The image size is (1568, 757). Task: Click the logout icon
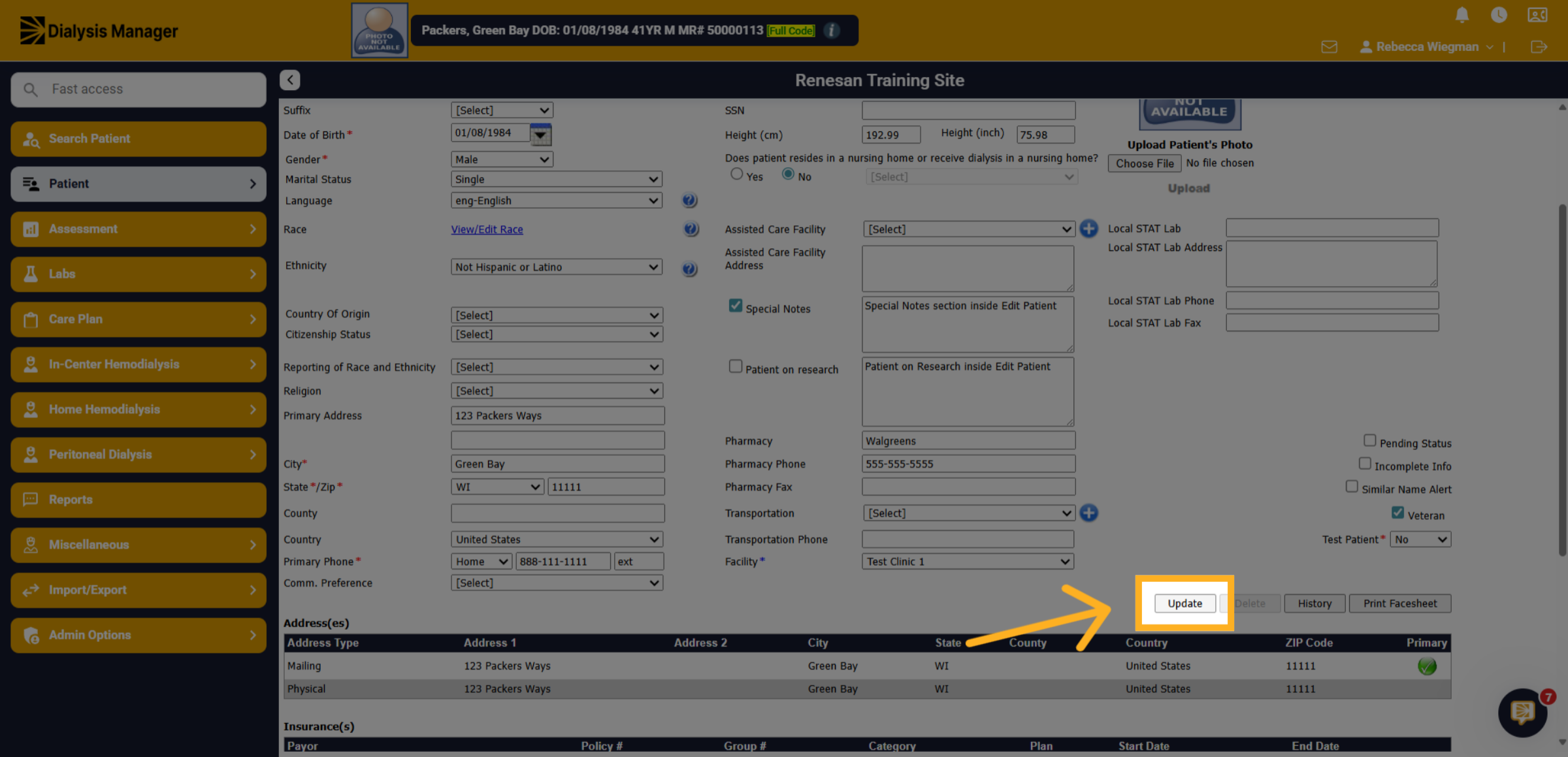click(1539, 47)
